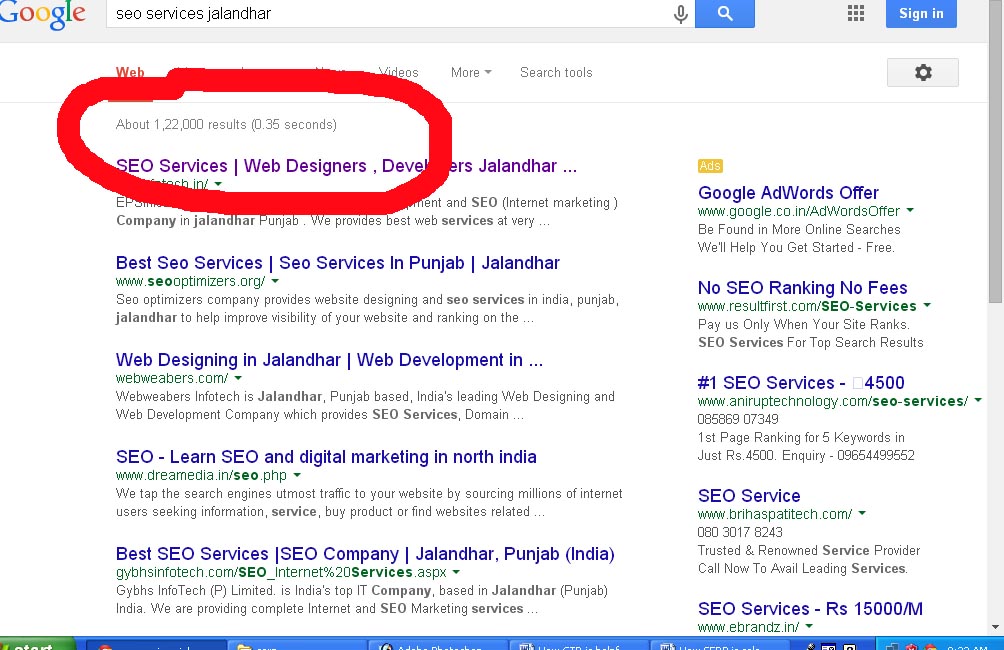Screen dimensions: 1004x650
Task: Open the SEO Services Web Designers result
Action: pyautogui.click(x=346, y=166)
